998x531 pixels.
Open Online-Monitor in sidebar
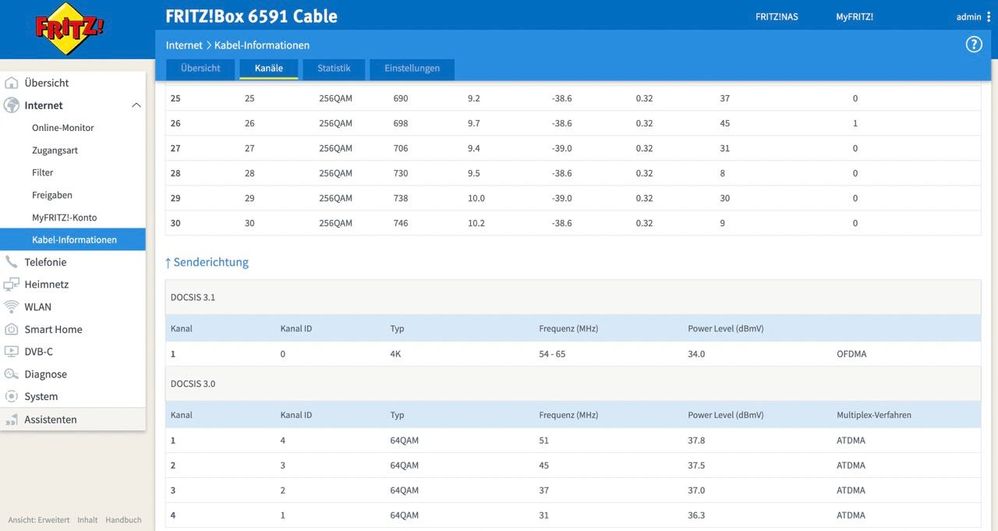[x=63, y=128]
